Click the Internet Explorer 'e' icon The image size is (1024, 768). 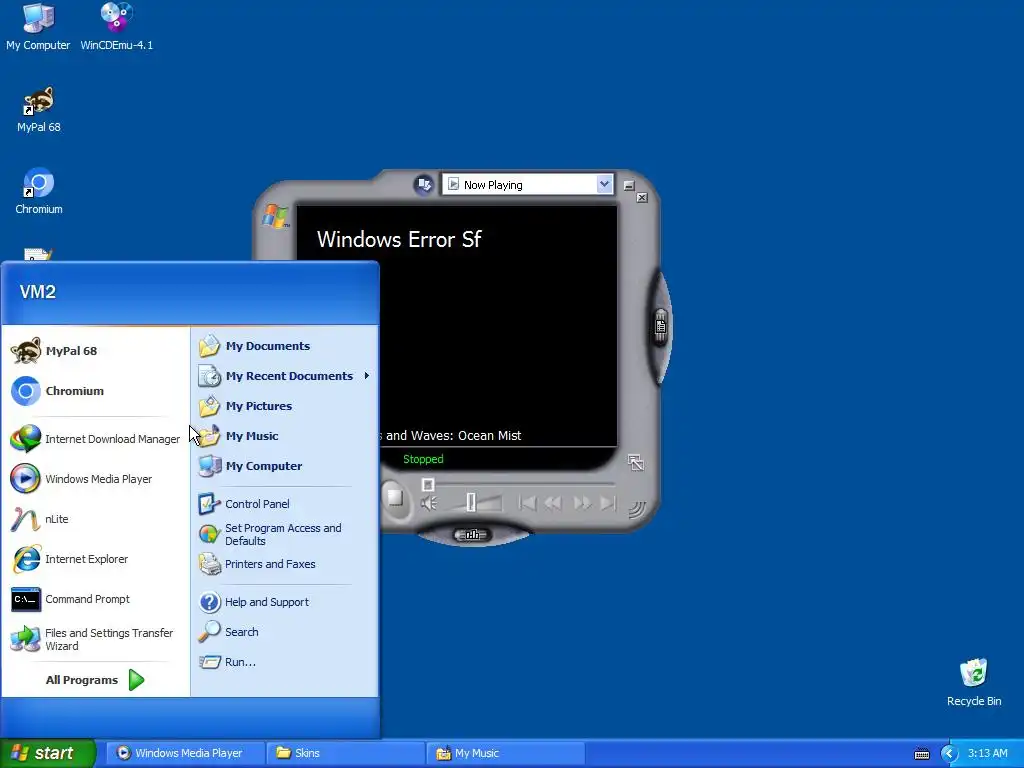26,559
